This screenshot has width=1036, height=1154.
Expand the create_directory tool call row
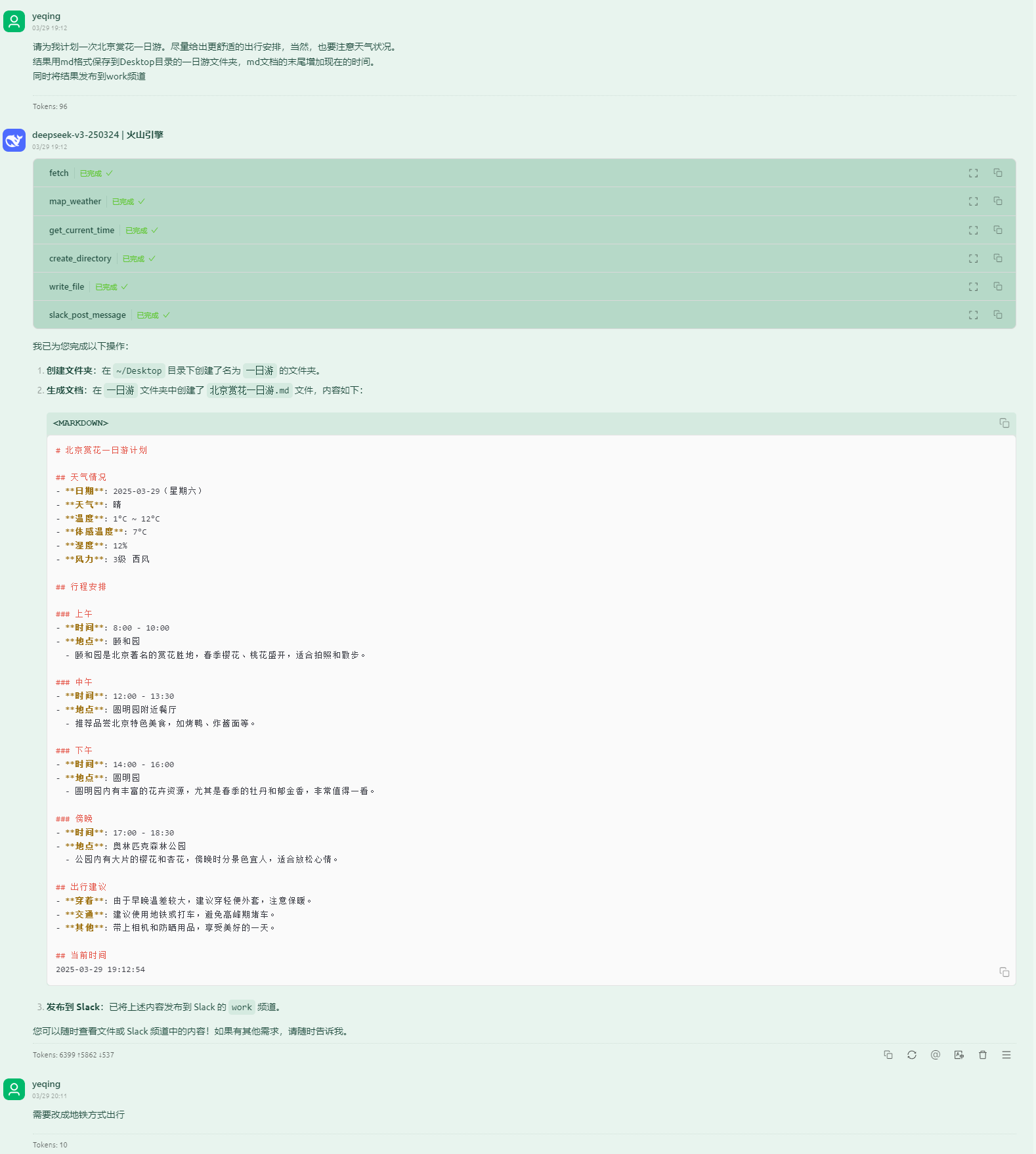pyautogui.click(x=524, y=259)
